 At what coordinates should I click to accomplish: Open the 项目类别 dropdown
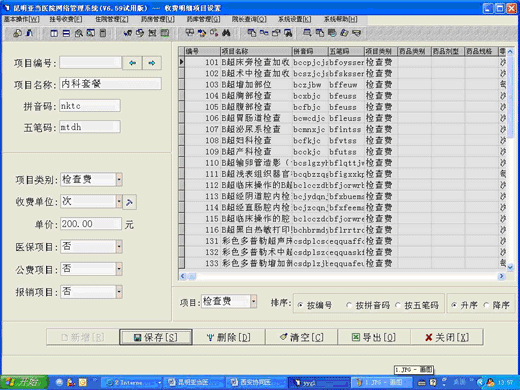119,179
